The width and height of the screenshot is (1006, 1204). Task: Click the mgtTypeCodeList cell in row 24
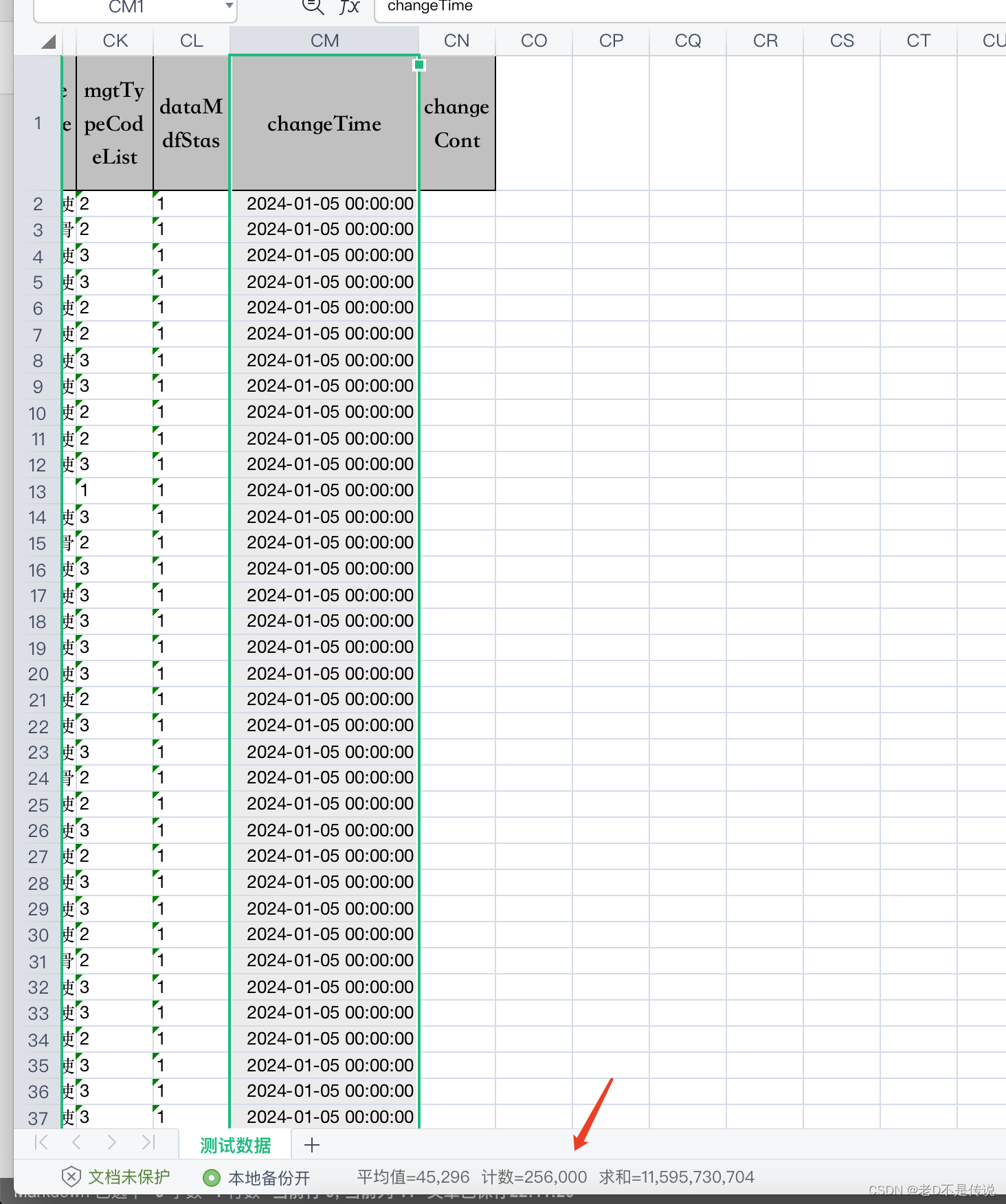pyautogui.click(x=115, y=778)
